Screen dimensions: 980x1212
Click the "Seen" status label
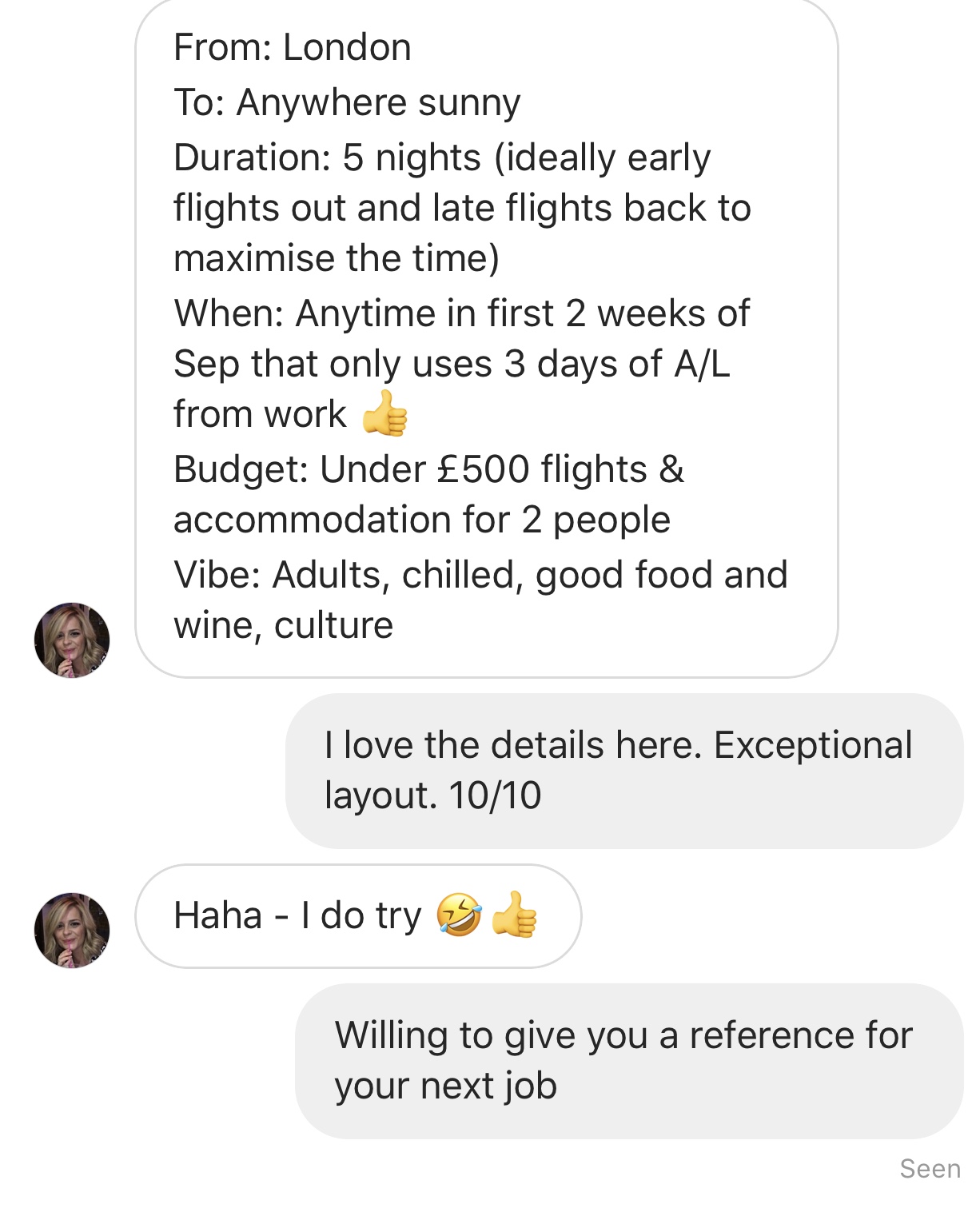(x=930, y=1169)
